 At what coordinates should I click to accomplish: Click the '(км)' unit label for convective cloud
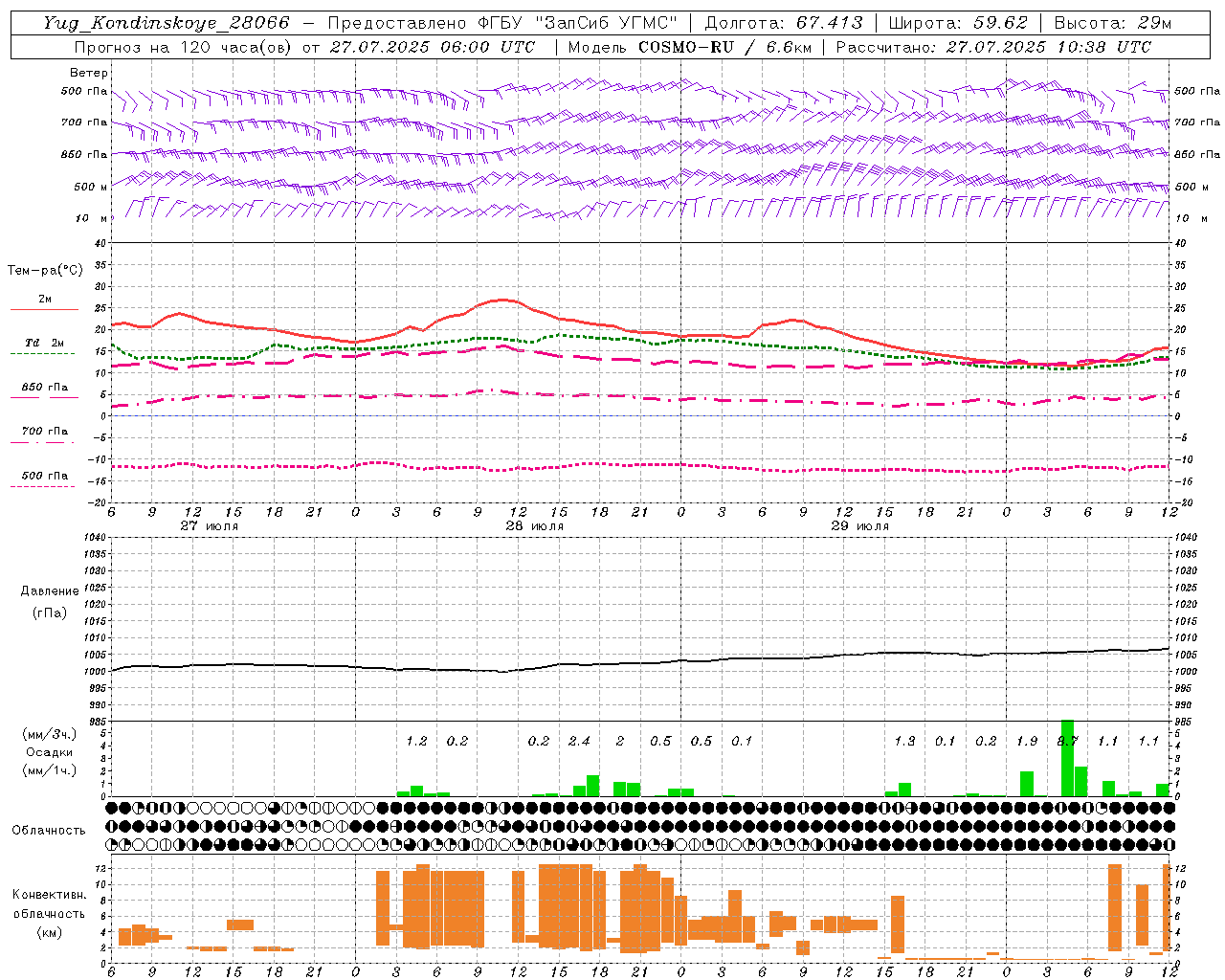point(50,932)
